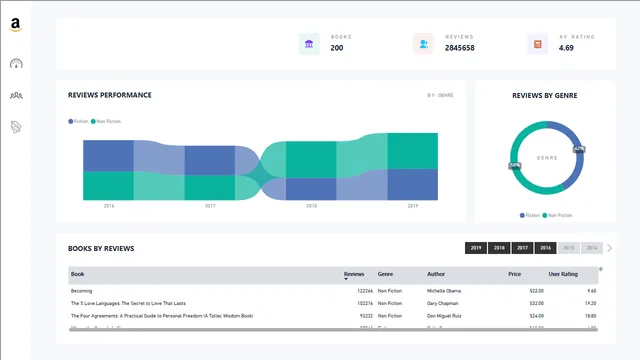Viewport: 640px width, 360px height.
Task: Click the books count value 200
Action: point(337,48)
